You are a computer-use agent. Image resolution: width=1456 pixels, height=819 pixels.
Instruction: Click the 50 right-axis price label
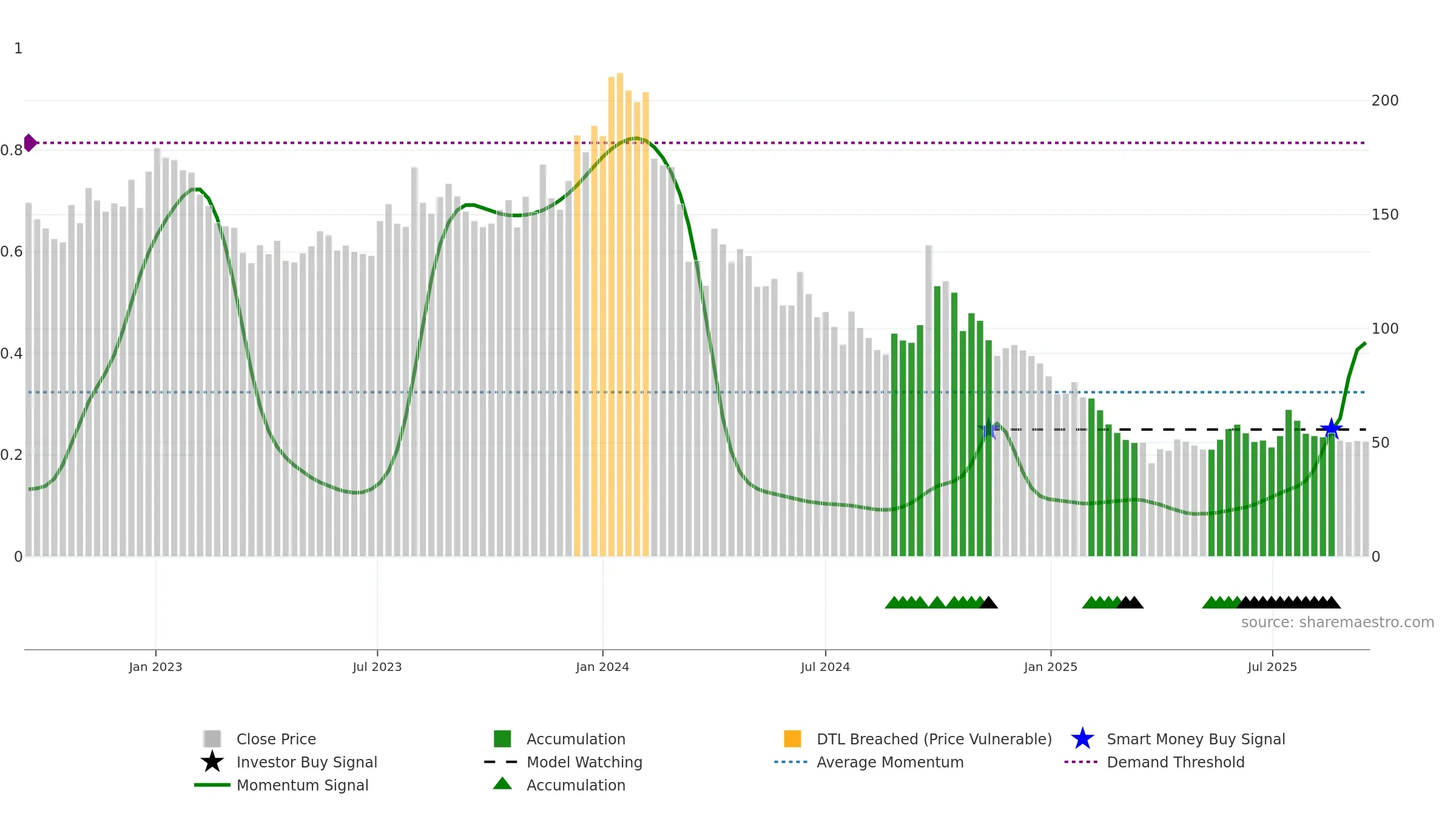(x=1380, y=443)
